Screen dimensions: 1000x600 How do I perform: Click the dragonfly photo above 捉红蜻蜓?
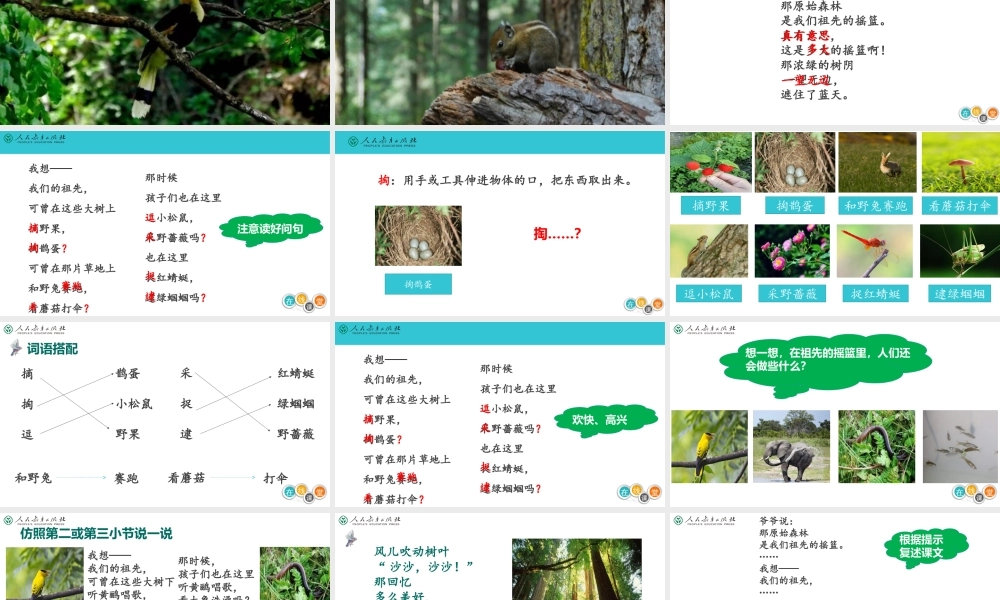tap(878, 248)
